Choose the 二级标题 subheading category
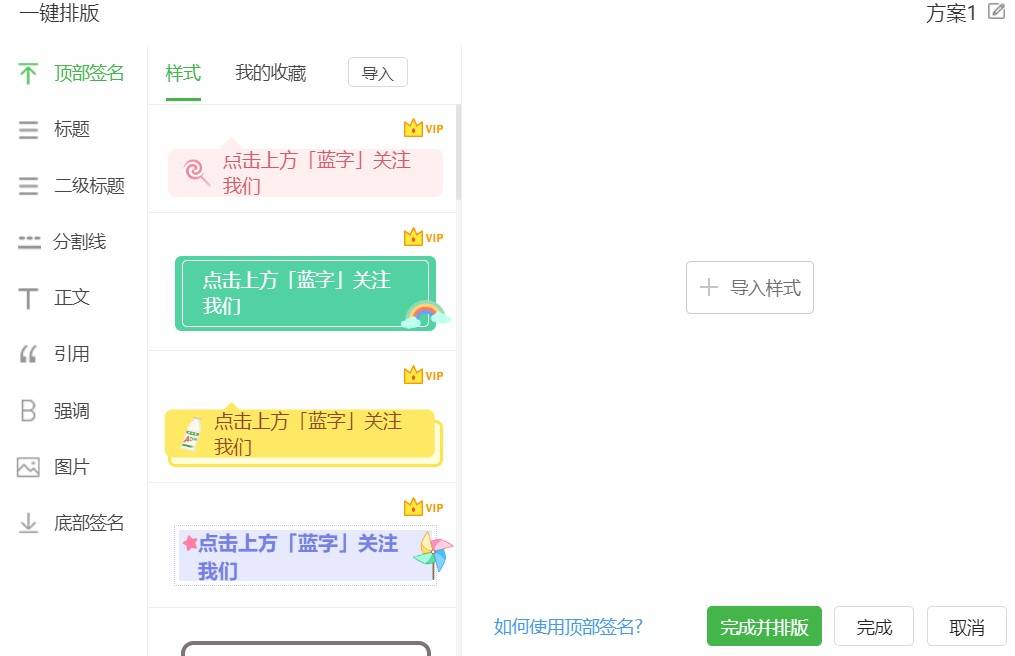 coord(89,186)
